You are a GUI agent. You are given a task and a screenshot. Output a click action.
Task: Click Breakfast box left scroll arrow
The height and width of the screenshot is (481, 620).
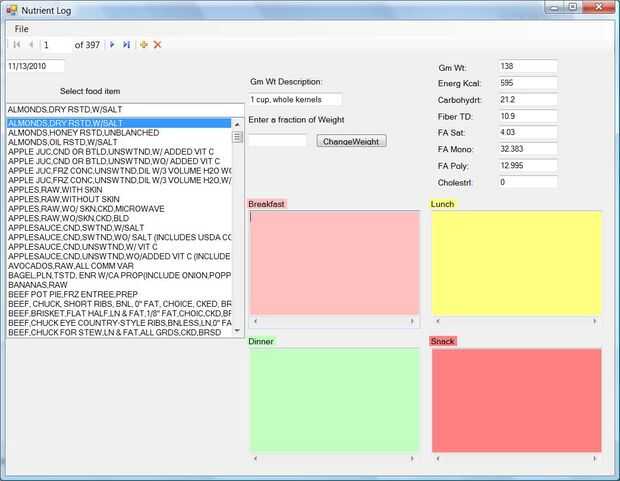pos(255,321)
